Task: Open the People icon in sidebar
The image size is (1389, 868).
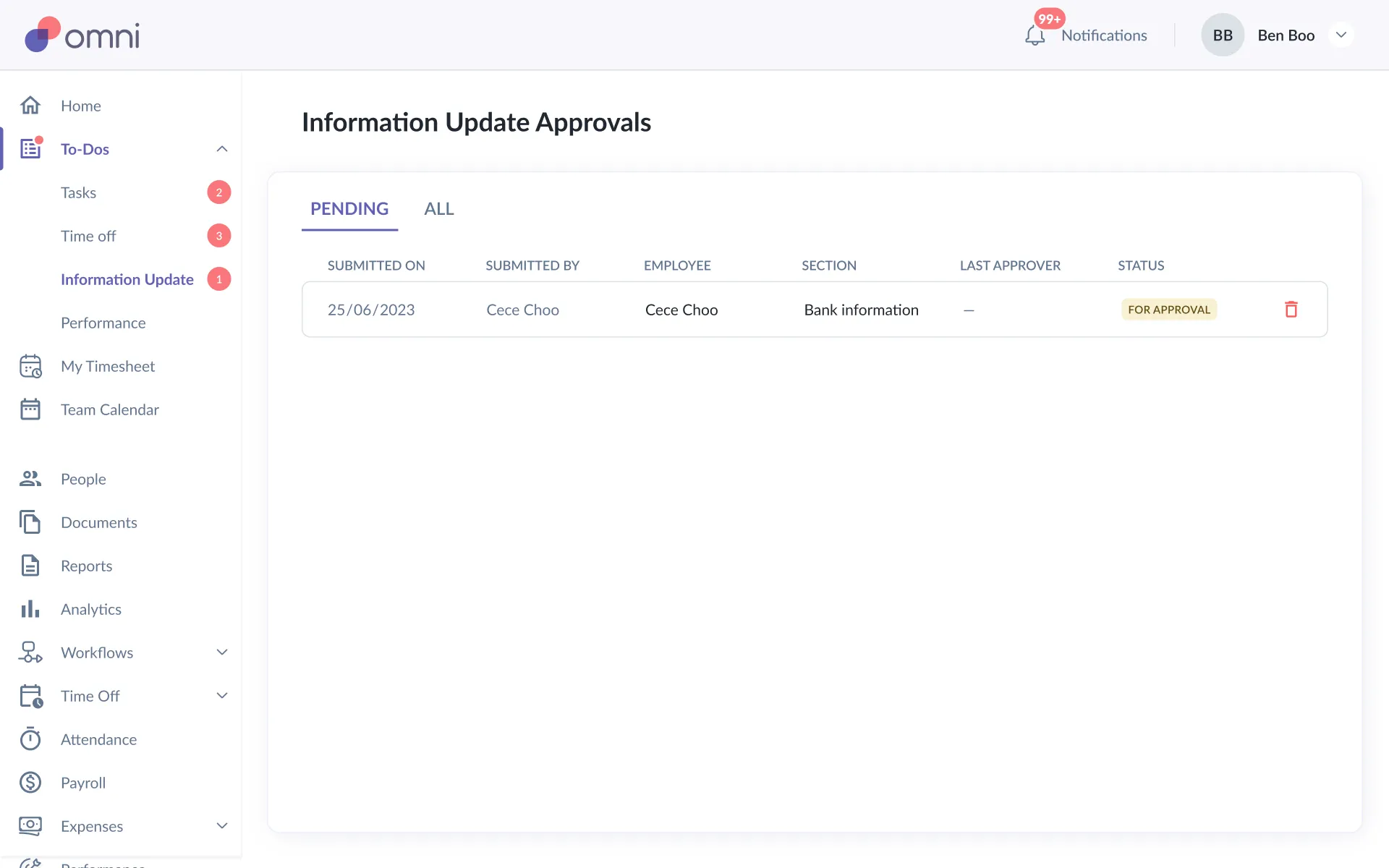Action: (30, 479)
